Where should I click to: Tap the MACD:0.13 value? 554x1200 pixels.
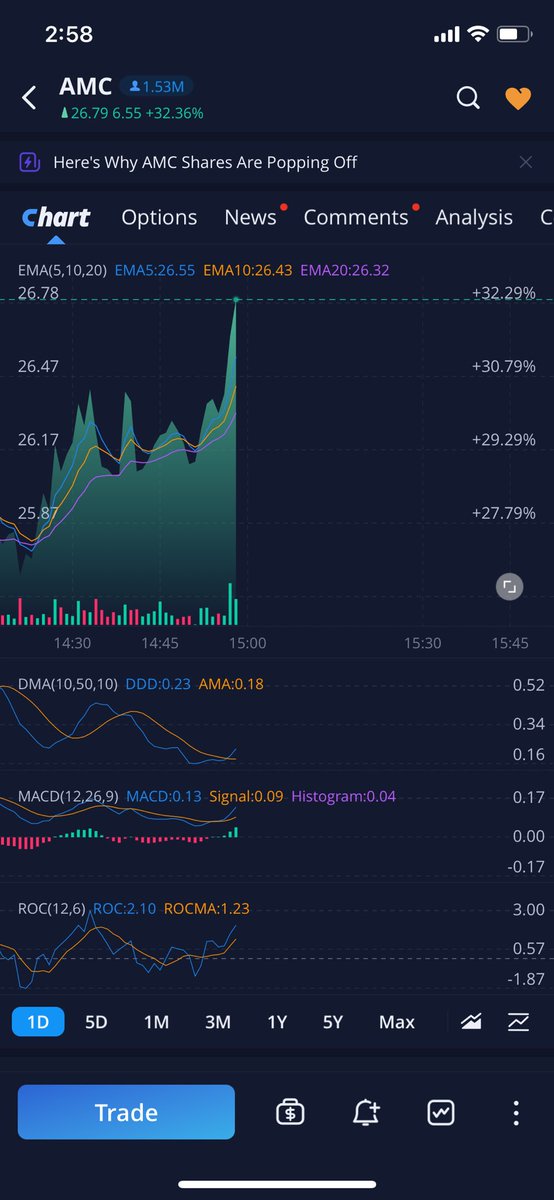tap(164, 797)
